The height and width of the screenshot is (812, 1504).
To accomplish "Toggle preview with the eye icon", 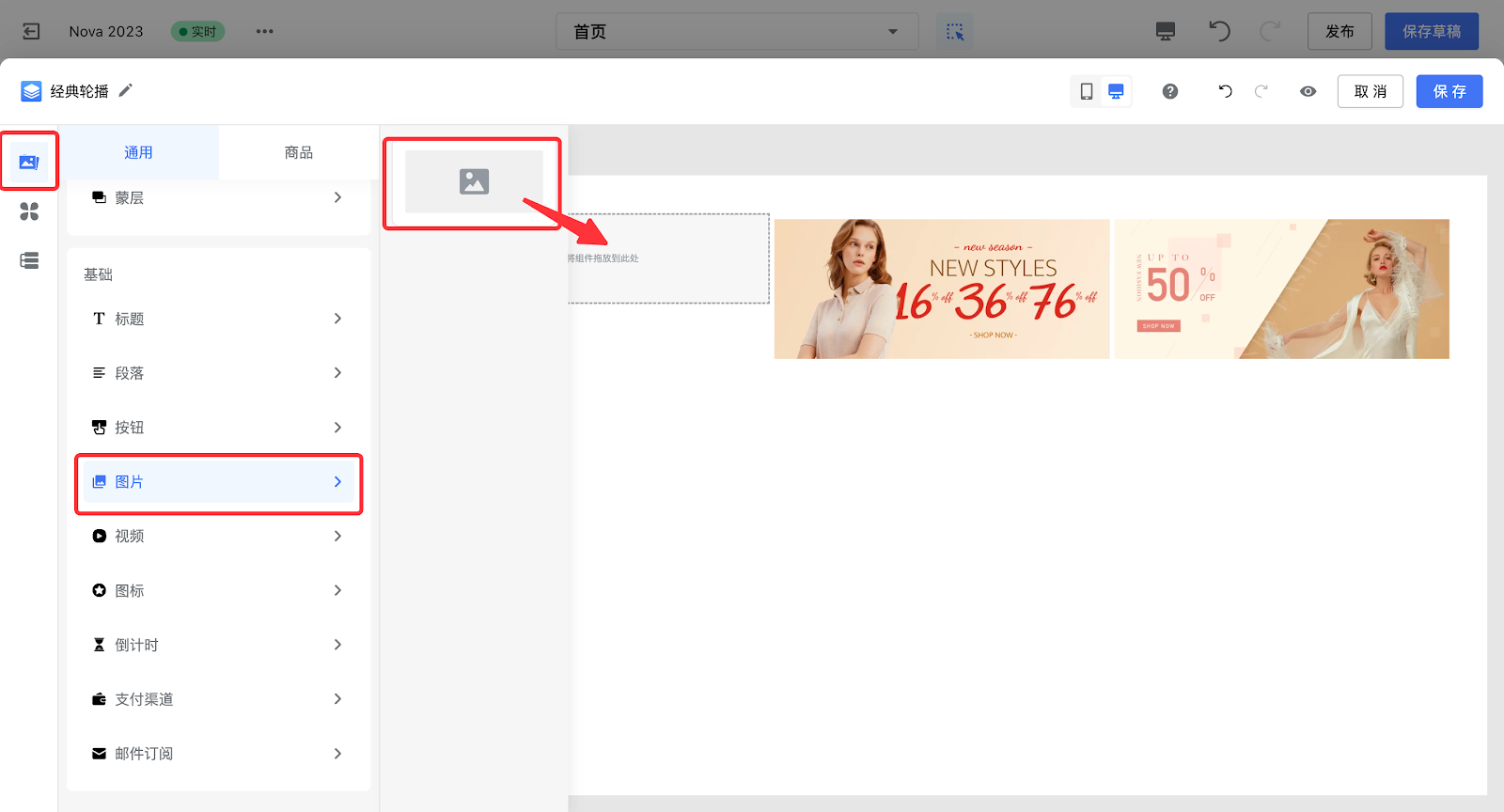I will pos(1308,91).
